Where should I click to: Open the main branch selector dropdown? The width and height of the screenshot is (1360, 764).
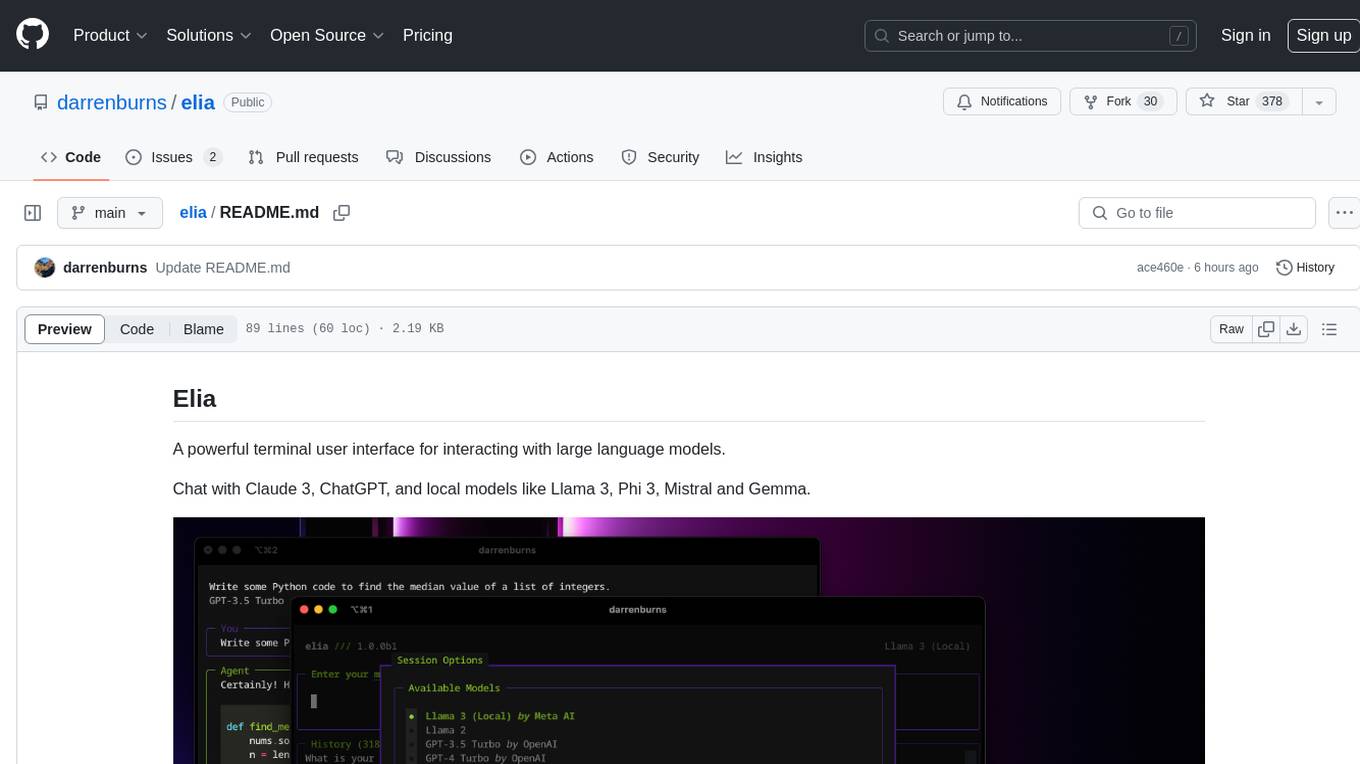click(110, 213)
